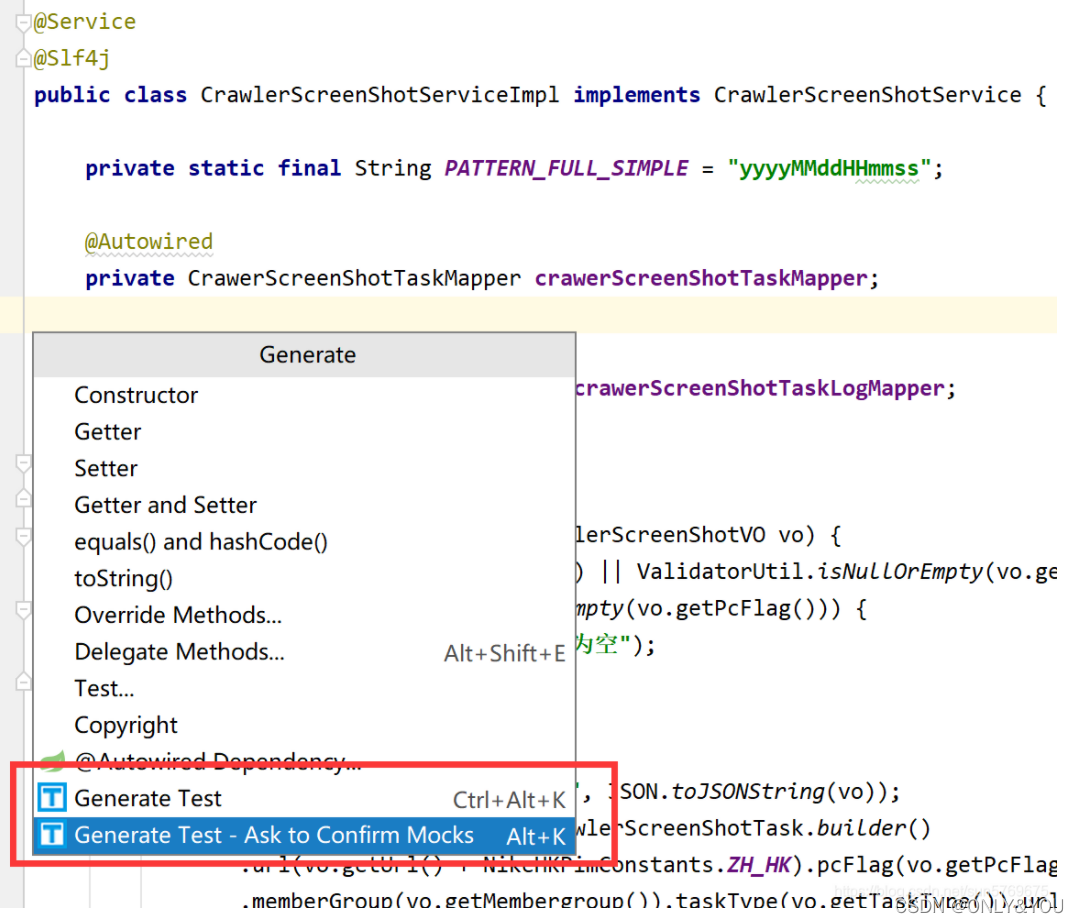
Task: Click CrawlerScreenShotServiceImpl class name
Action: (380, 95)
